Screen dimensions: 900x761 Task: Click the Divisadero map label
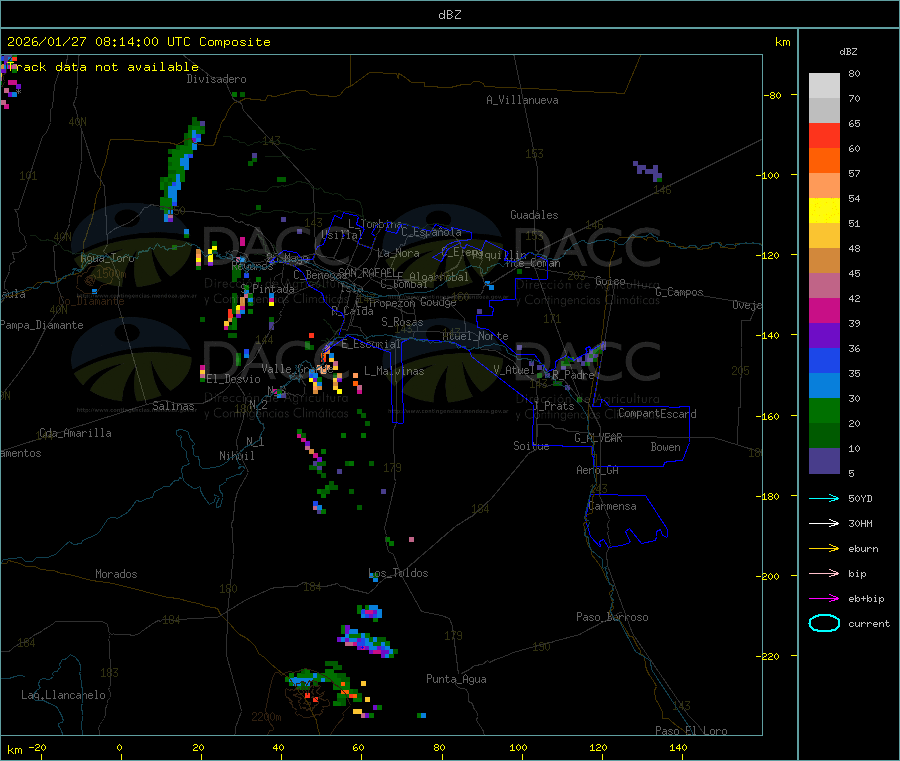pos(216,79)
